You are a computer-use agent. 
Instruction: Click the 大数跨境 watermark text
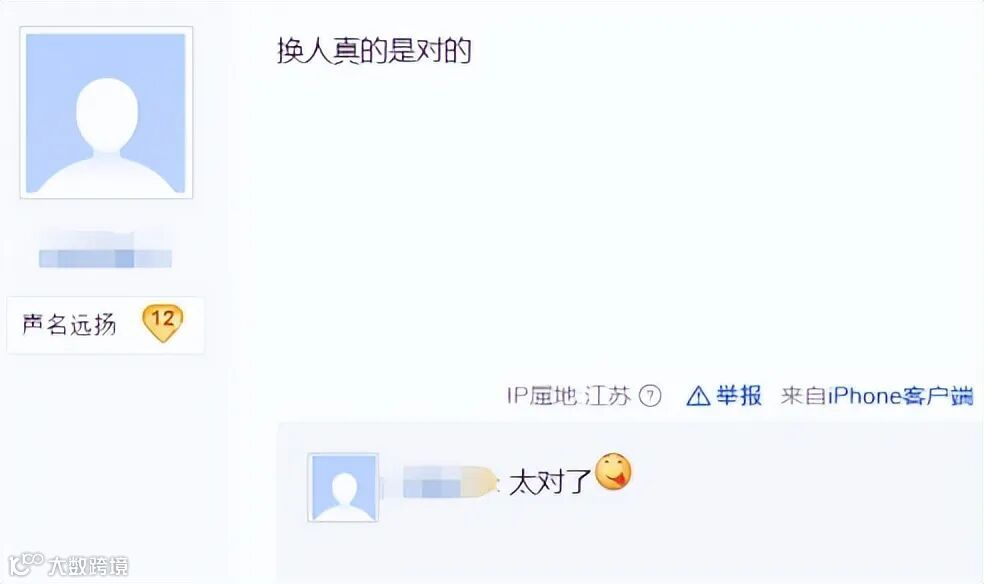point(88,566)
